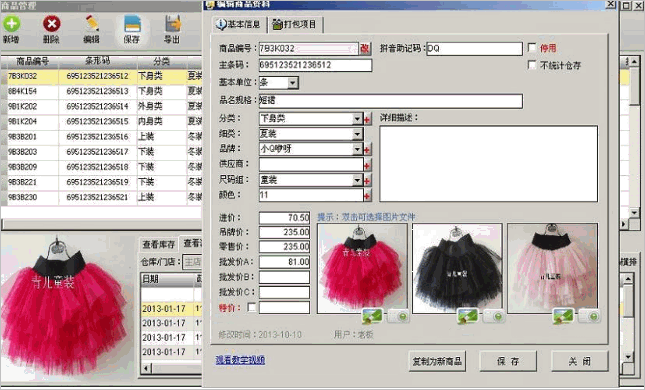Click the red 改 icon beside 商品编号
Screen dimensions: 645x390
click(x=364, y=49)
